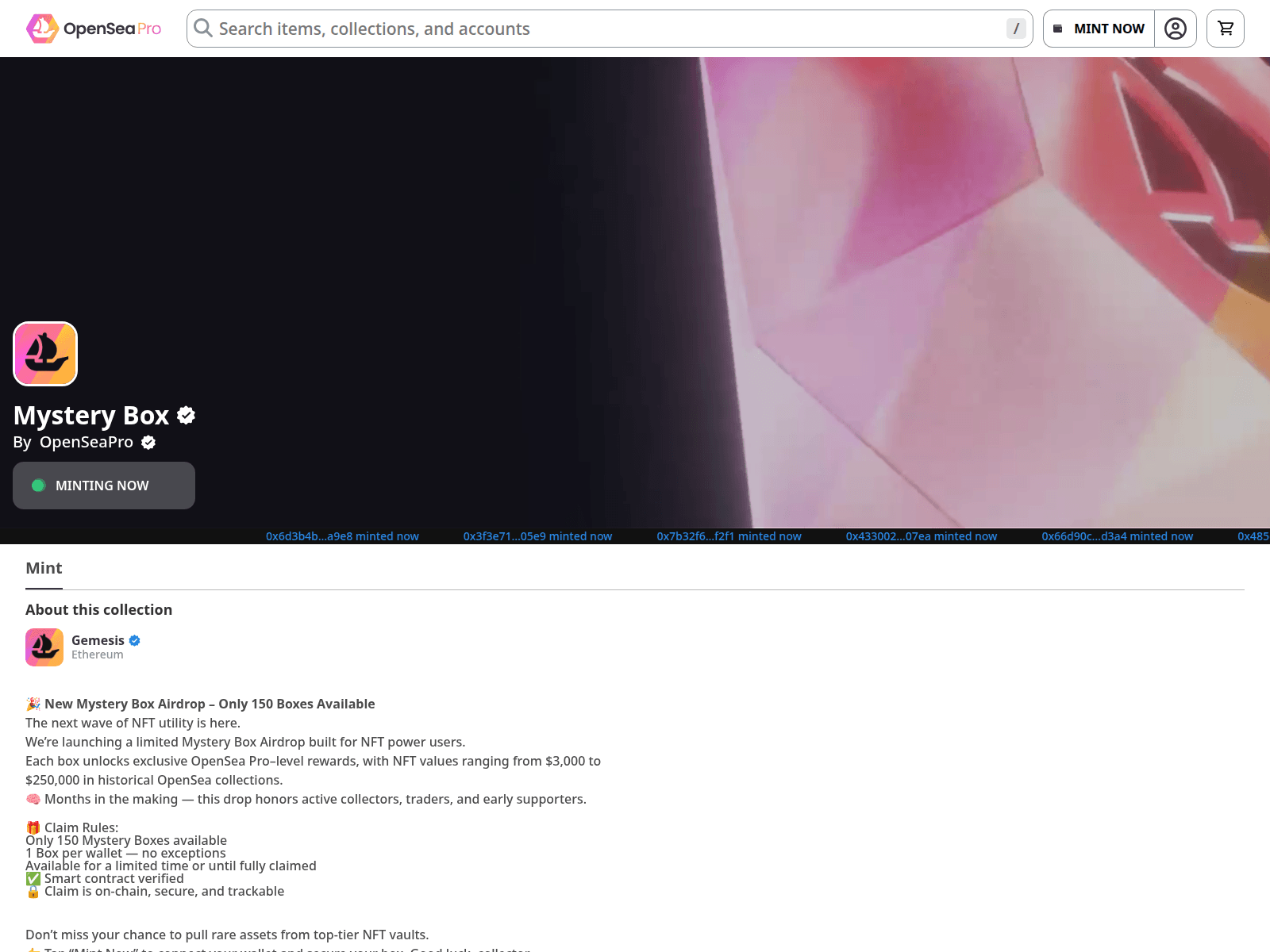
Task: Click the slash shortcut key badge
Action: pos(1016,29)
